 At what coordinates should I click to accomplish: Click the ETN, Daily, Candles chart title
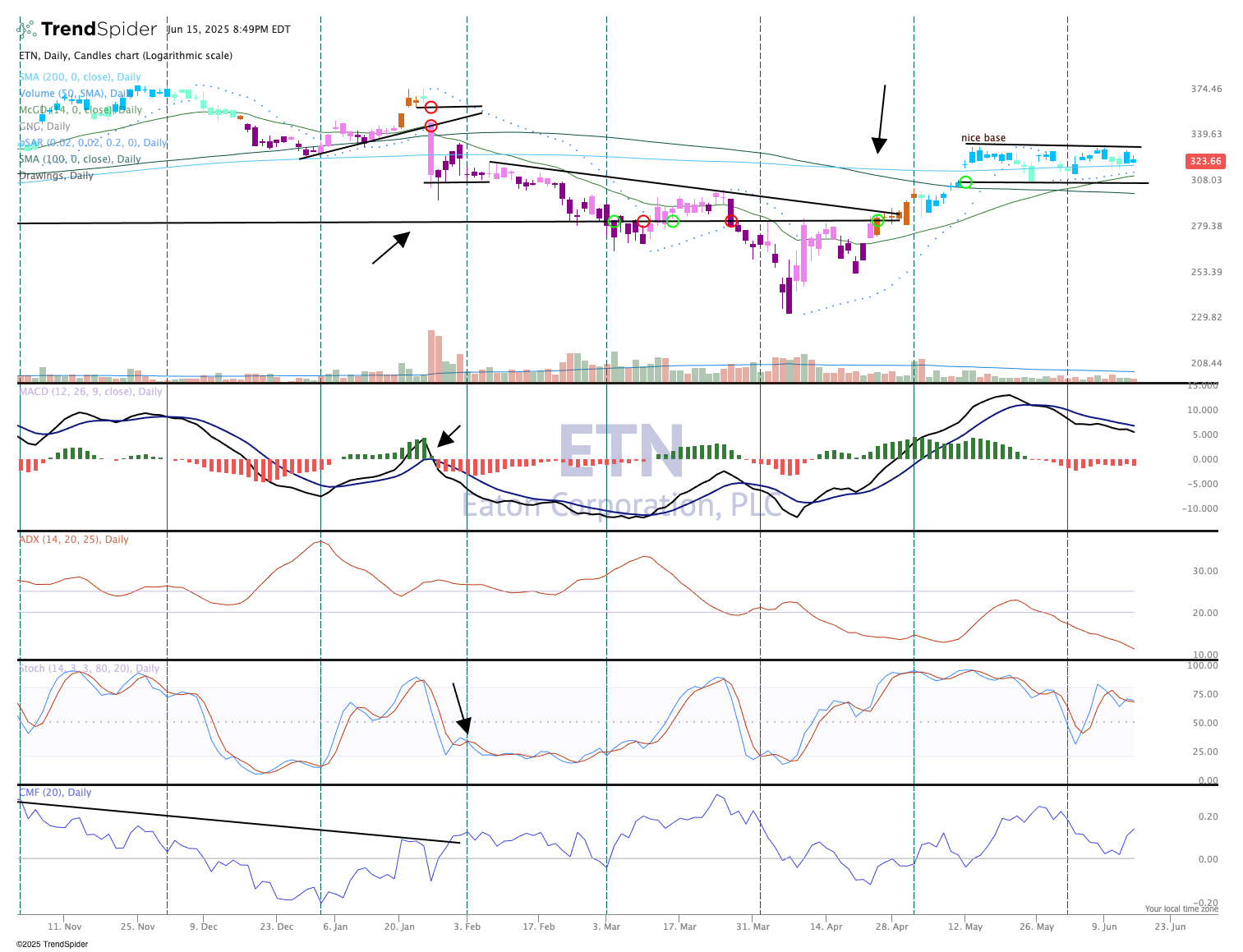[x=126, y=56]
